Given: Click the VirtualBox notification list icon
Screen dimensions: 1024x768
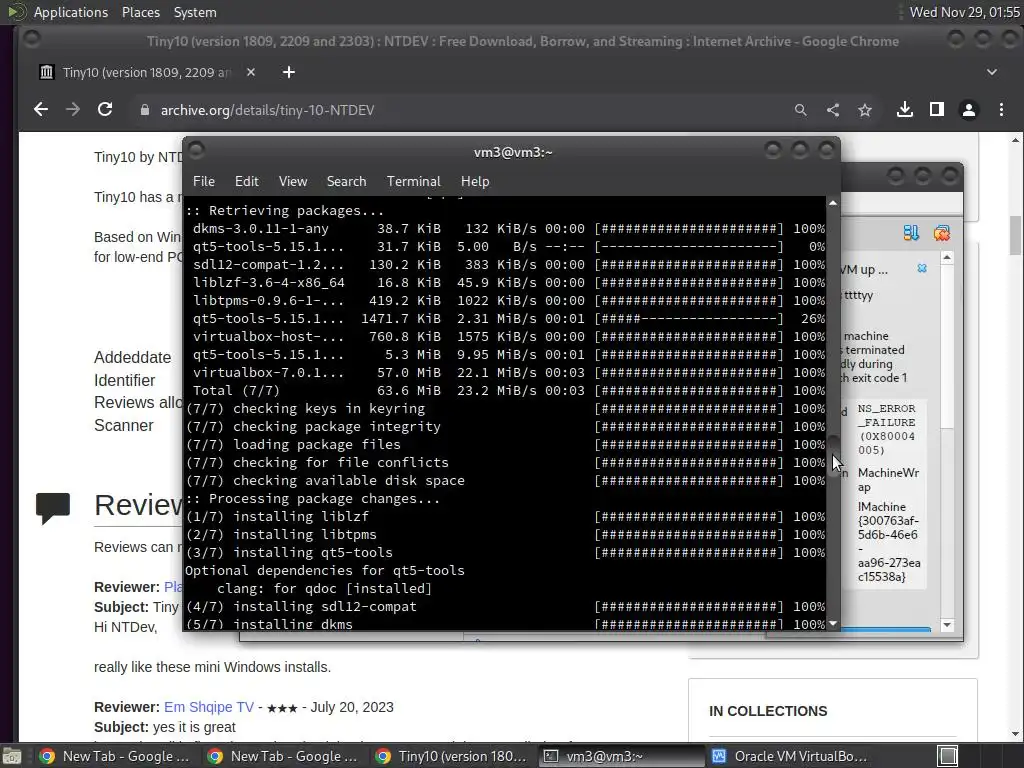Looking at the screenshot, I should [x=911, y=232].
